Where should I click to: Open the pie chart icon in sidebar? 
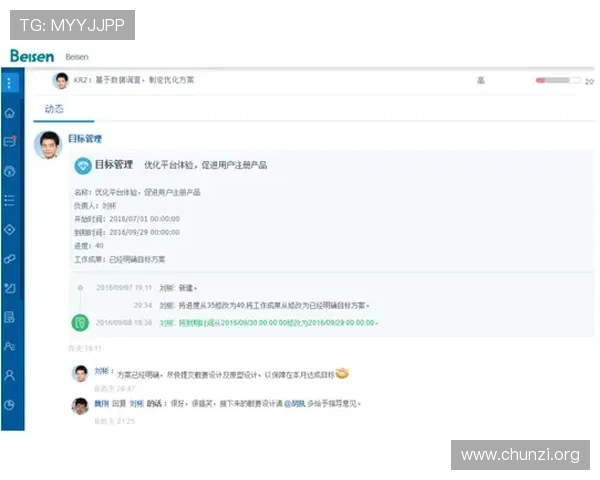click(10, 405)
